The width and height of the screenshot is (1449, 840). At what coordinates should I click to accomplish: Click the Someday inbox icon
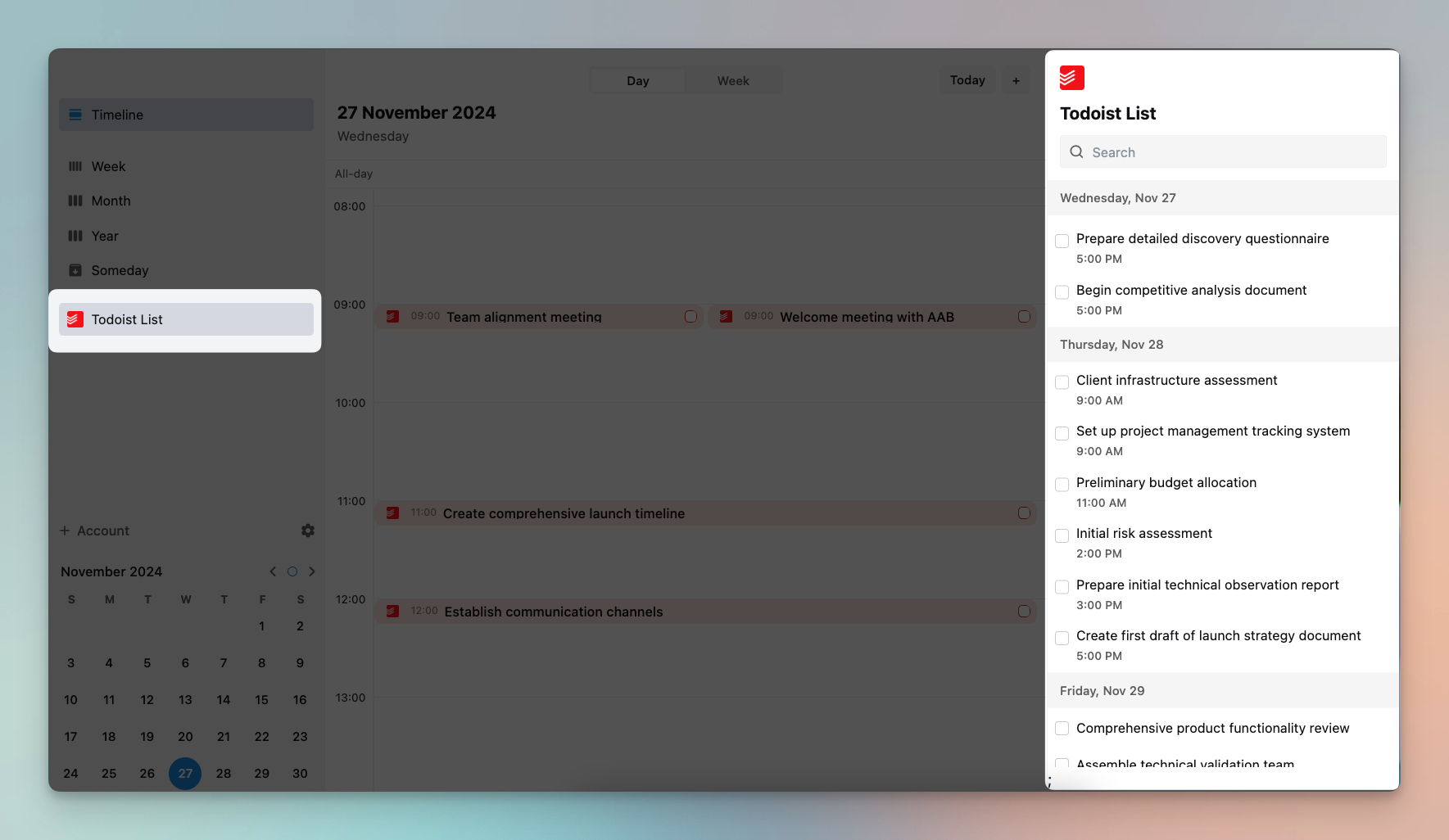click(x=75, y=270)
